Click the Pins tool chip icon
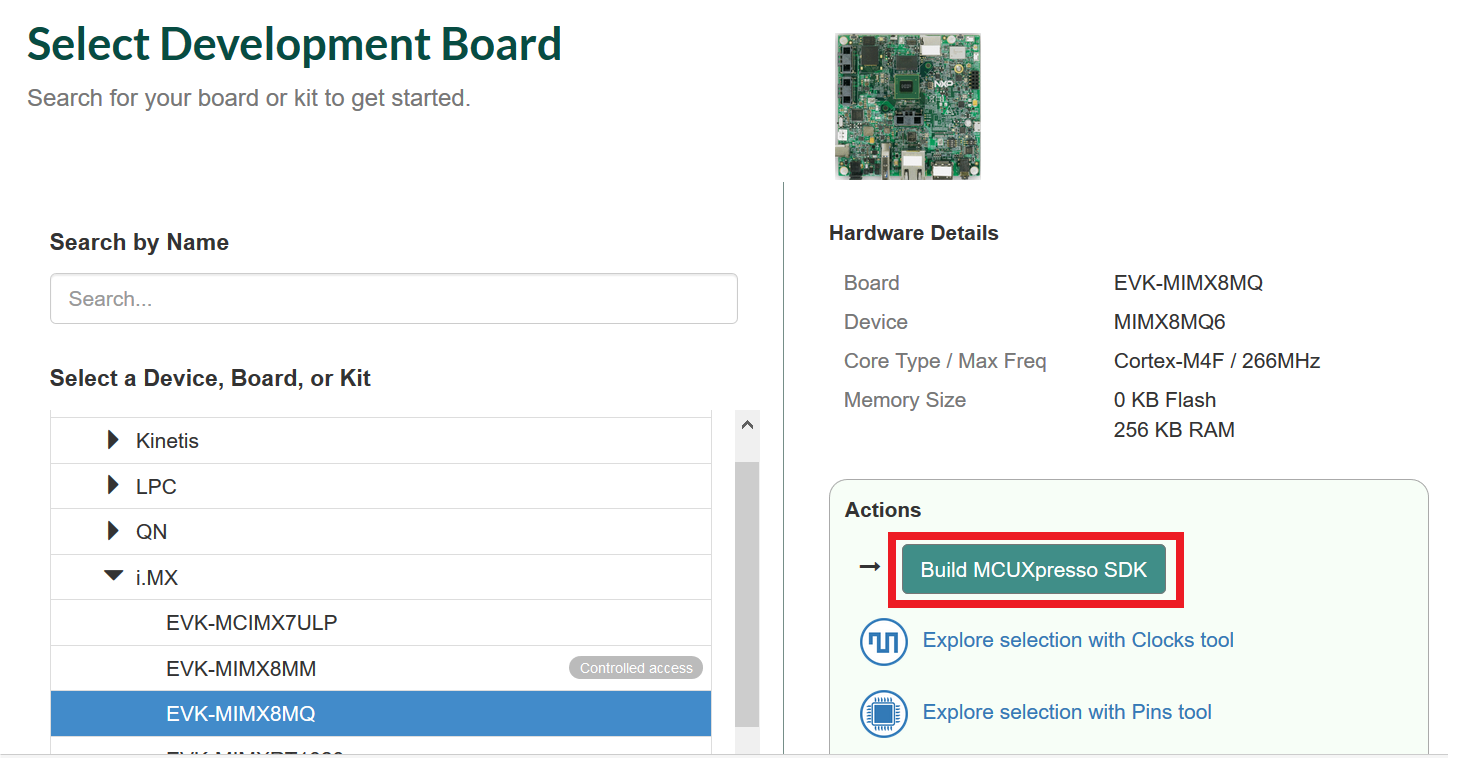The image size is (1460, 758). click(883, 713)
